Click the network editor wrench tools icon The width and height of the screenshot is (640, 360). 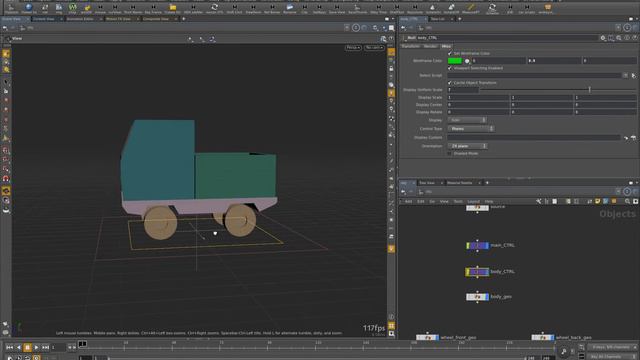pyautogui.click(x=538, y=201)
